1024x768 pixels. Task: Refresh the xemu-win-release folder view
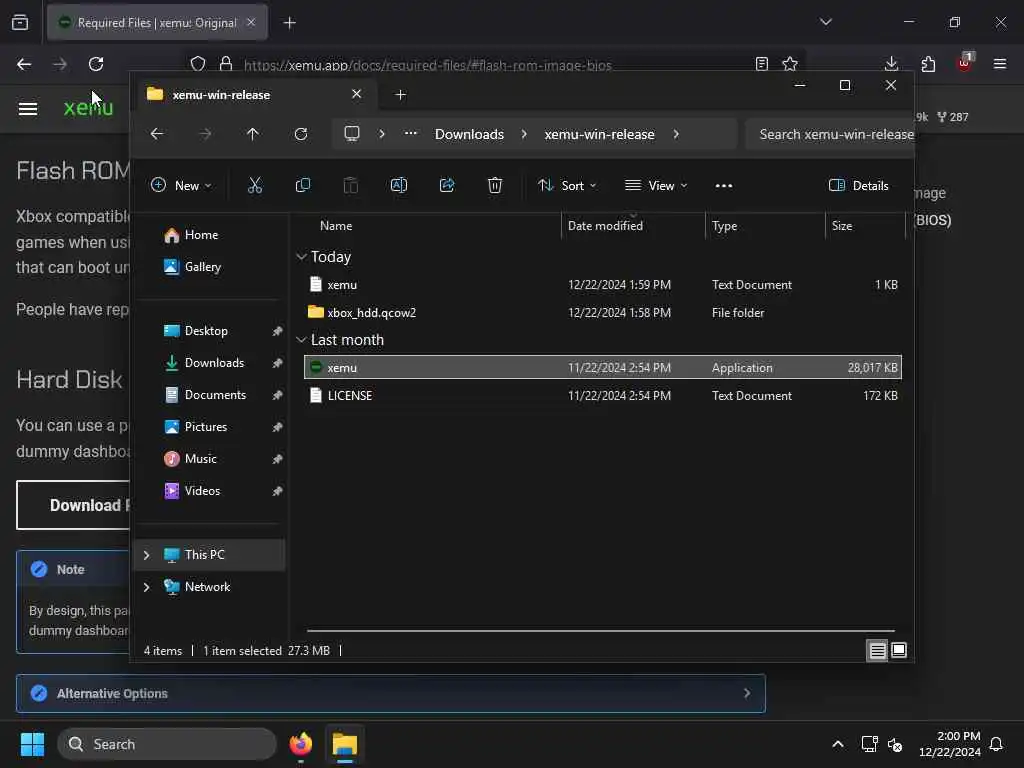(x=300, y=134)
